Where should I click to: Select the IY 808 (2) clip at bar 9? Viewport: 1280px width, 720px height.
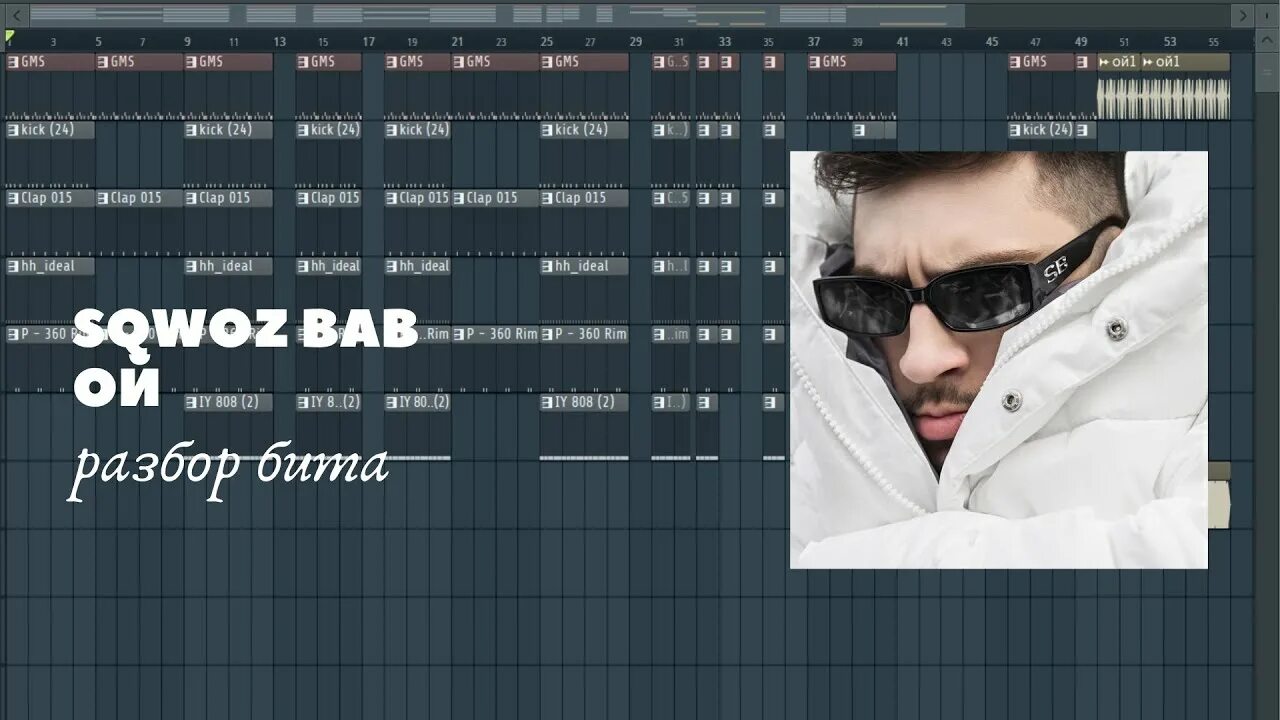(x=228, y=402)
